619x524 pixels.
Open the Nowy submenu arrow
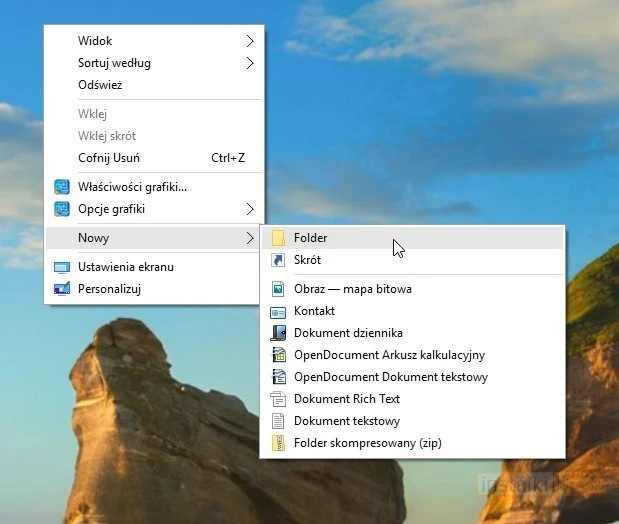[x=249, y=238]
